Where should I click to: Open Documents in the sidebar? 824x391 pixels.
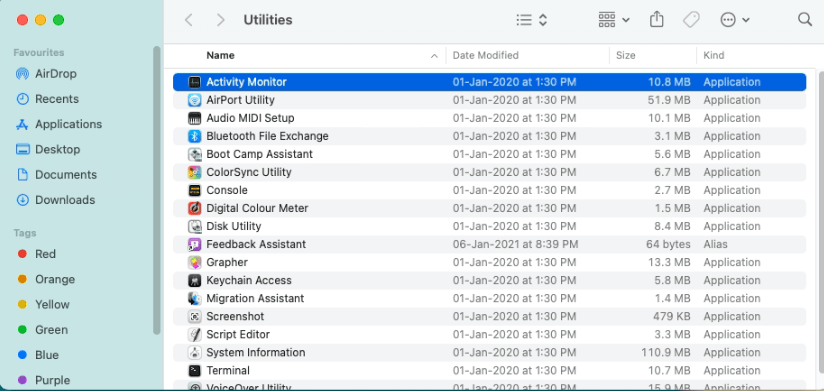56,174
